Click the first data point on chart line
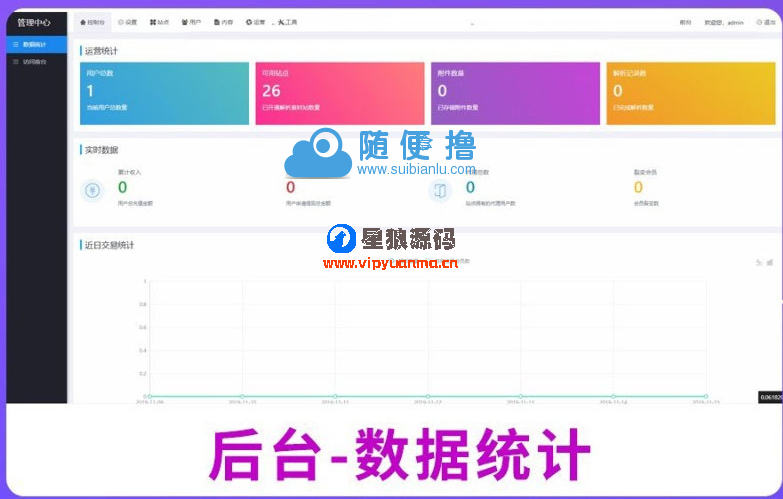This screenshot has height=499, width=783. pyautogui.click(x=149, y=396)
